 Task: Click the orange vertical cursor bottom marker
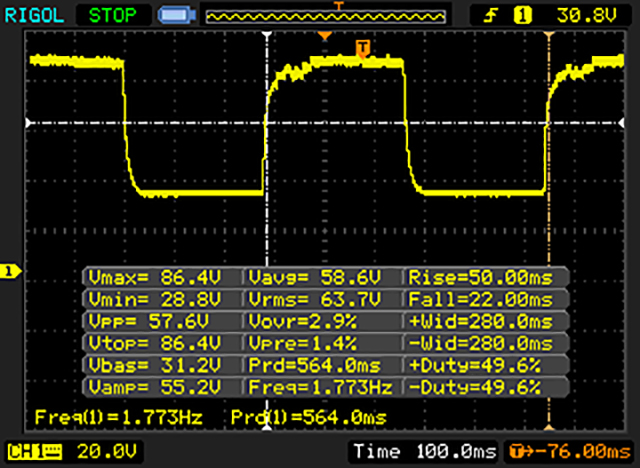point(549,427)
